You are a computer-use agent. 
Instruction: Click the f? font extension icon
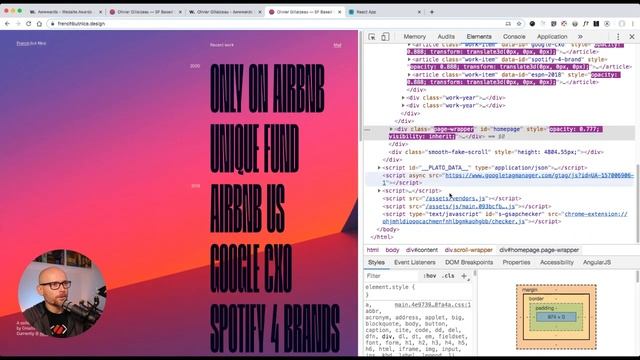coord(586,24)
